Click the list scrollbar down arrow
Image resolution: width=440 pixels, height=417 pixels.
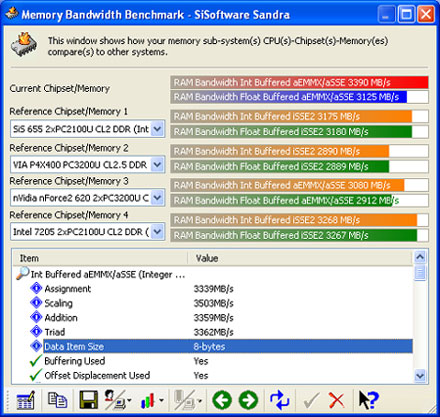click(420, 376)
